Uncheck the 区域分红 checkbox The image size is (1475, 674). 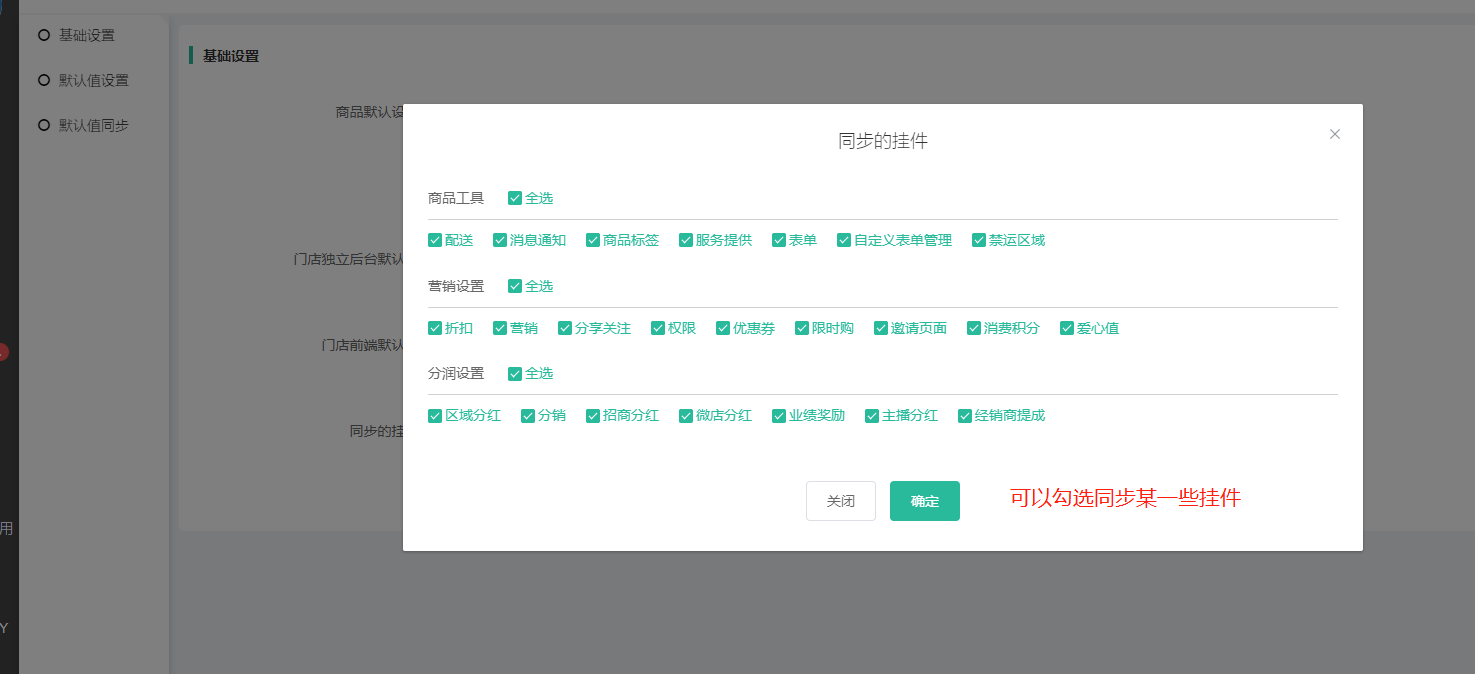click(x=435, y=415)
